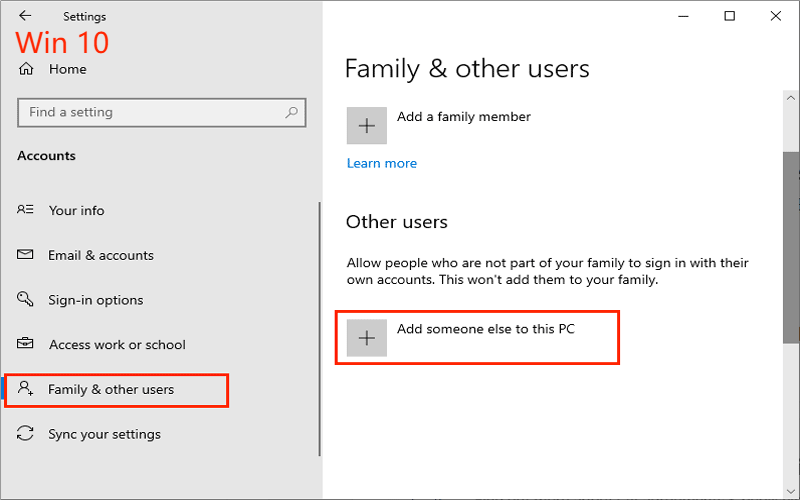This screenshot has height=500, width=800.
Task: Click the Family & other users person icon
Action: pyautogui.click(x=25, y=389)
